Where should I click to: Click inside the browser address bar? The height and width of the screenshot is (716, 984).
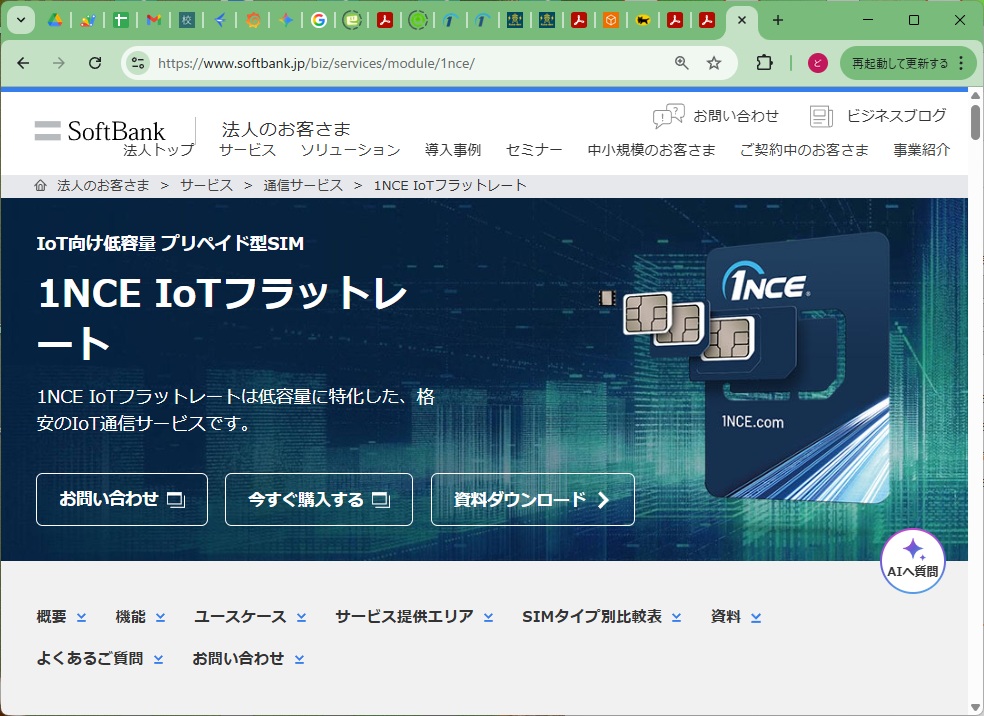tap(400, 62)
